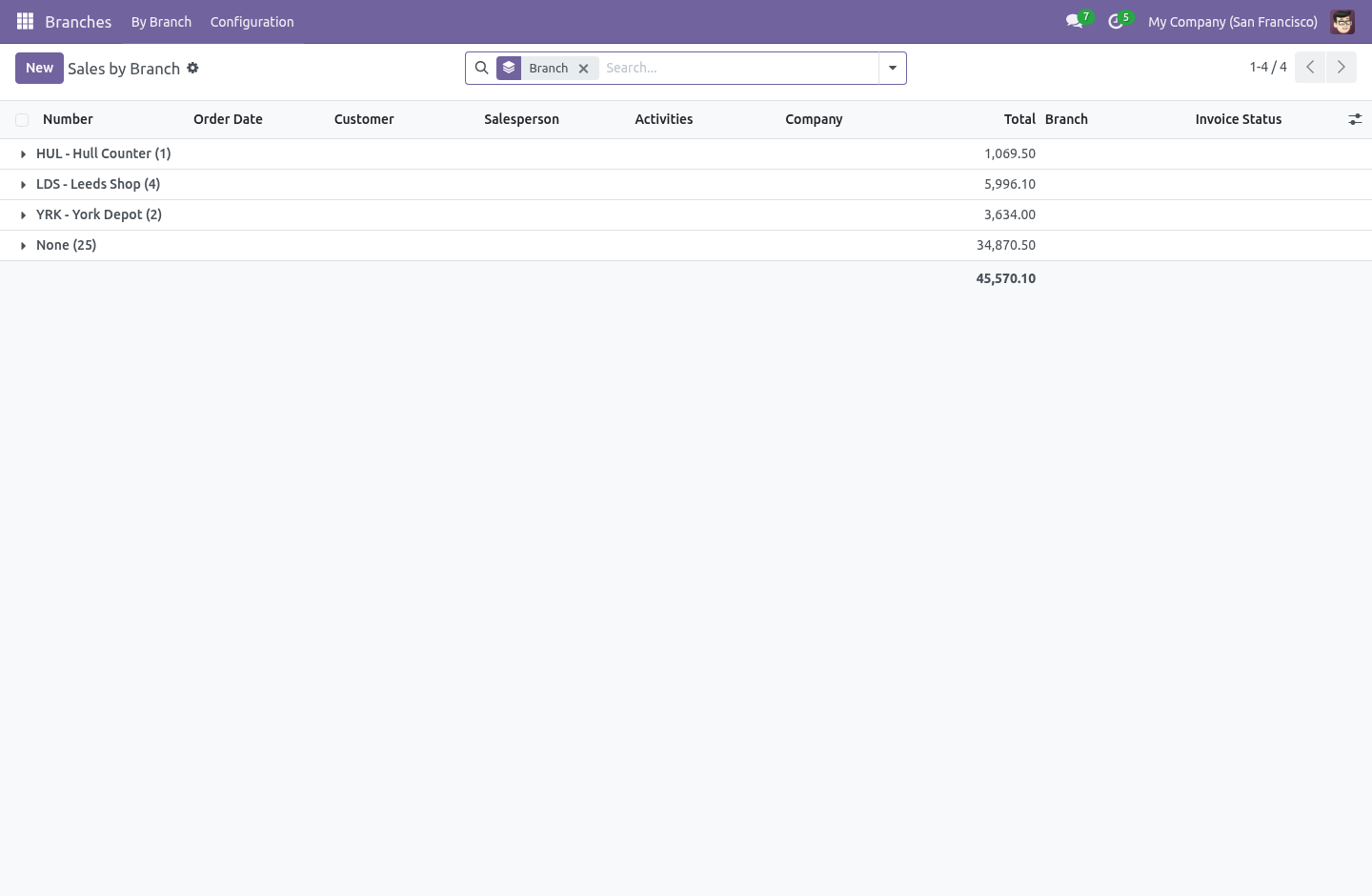Open the By Branch menu
Screen dimensions: 1372x896
[x=161, y=22]
